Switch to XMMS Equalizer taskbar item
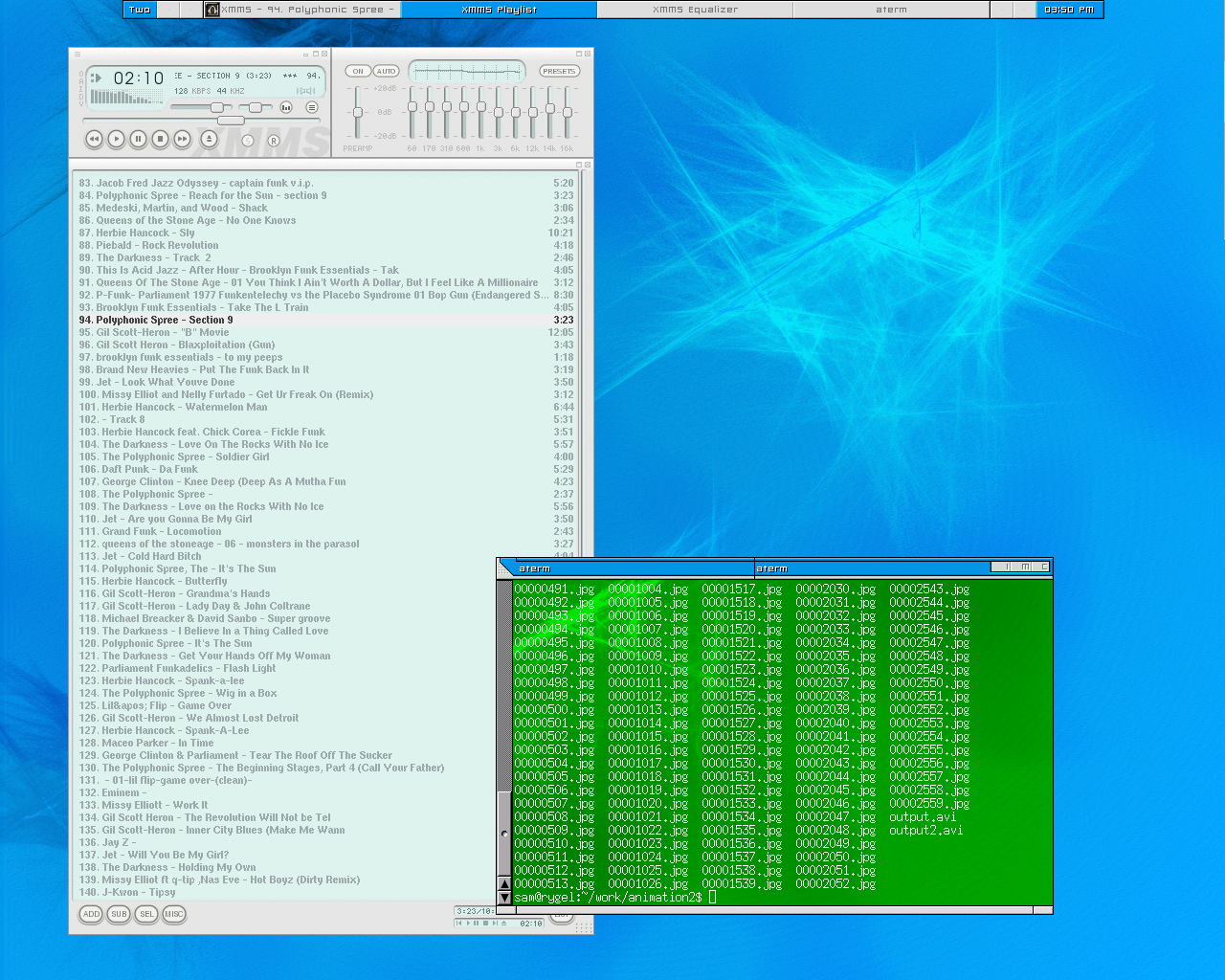 pyautogui.click(x=695, y=10)
